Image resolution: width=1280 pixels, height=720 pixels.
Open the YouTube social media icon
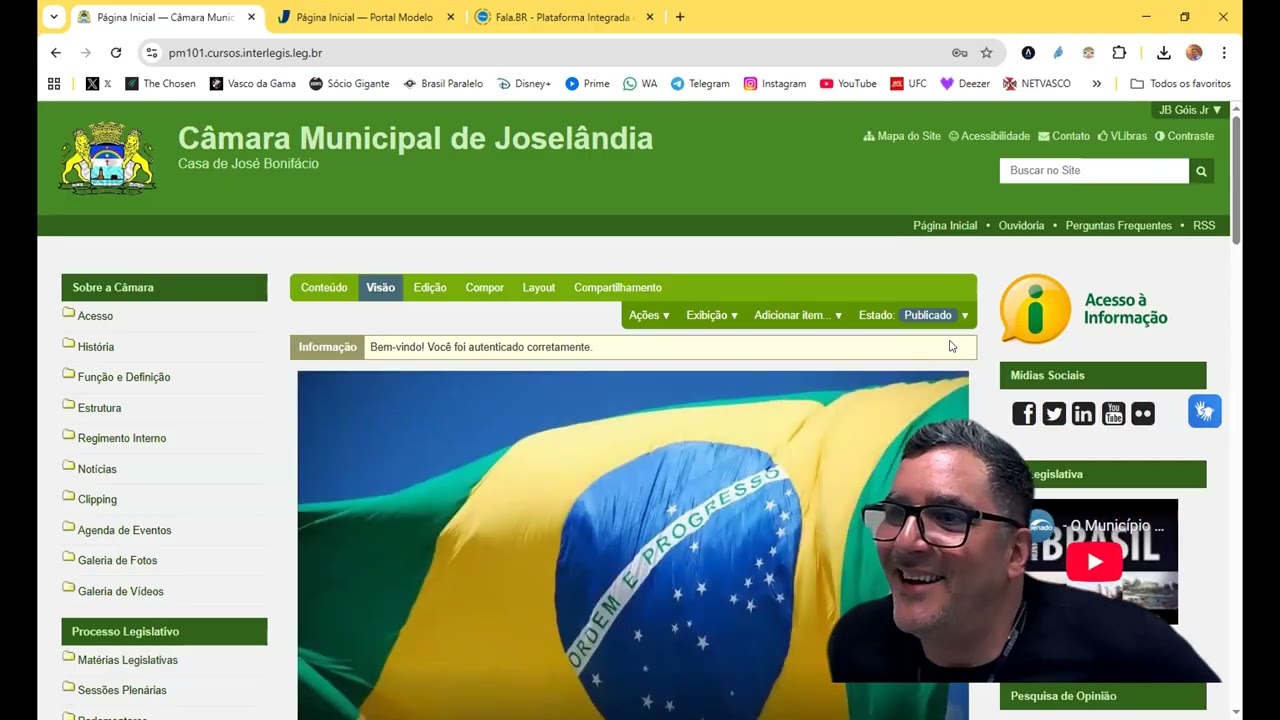[1113, 414]
